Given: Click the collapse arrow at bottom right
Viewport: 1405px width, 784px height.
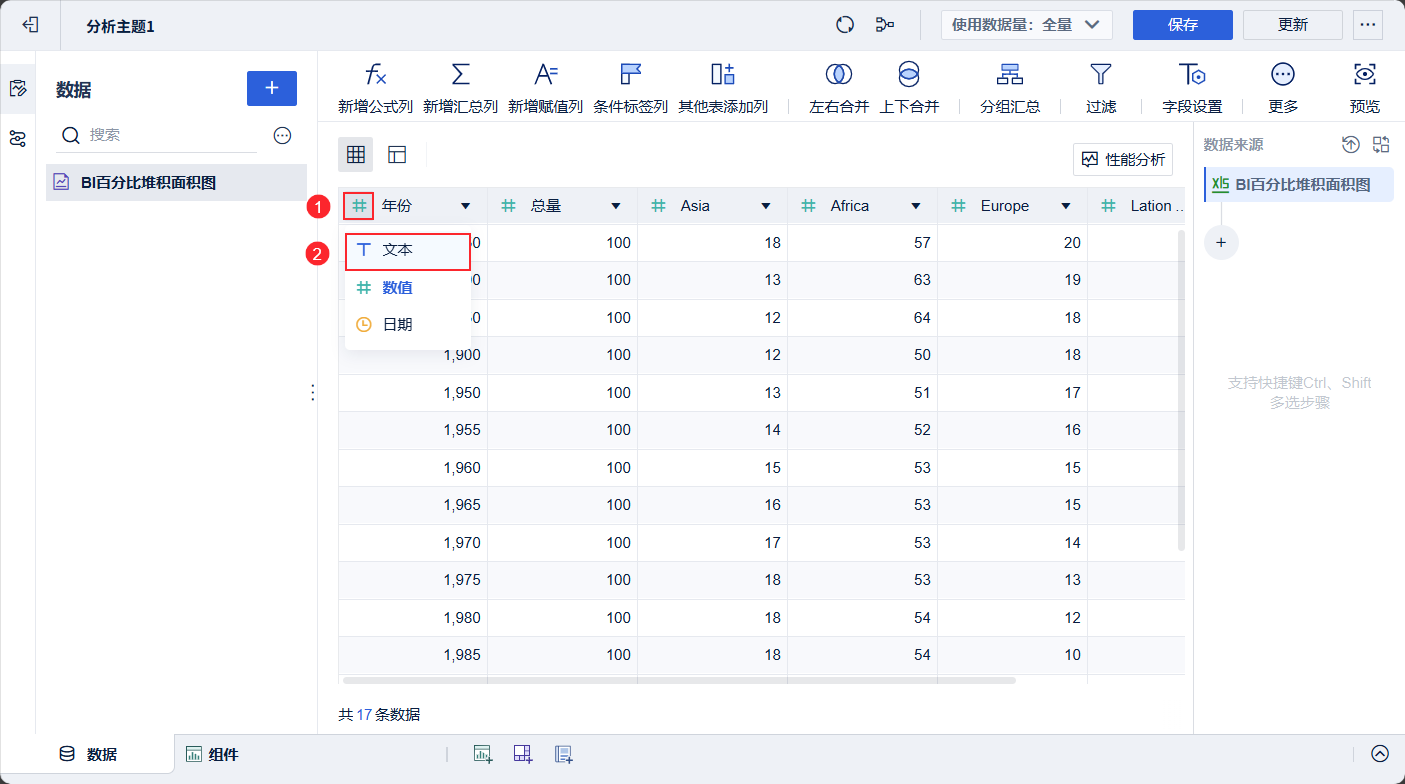Looking at the screenshot, I should [x=1380, y=754].
